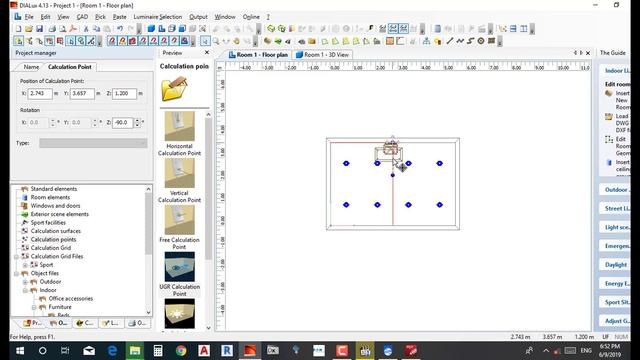The width and height of the screenshot is (640, 360).
Task: Open Chrome from the Windows taskbar
Action: pos(181,351)
